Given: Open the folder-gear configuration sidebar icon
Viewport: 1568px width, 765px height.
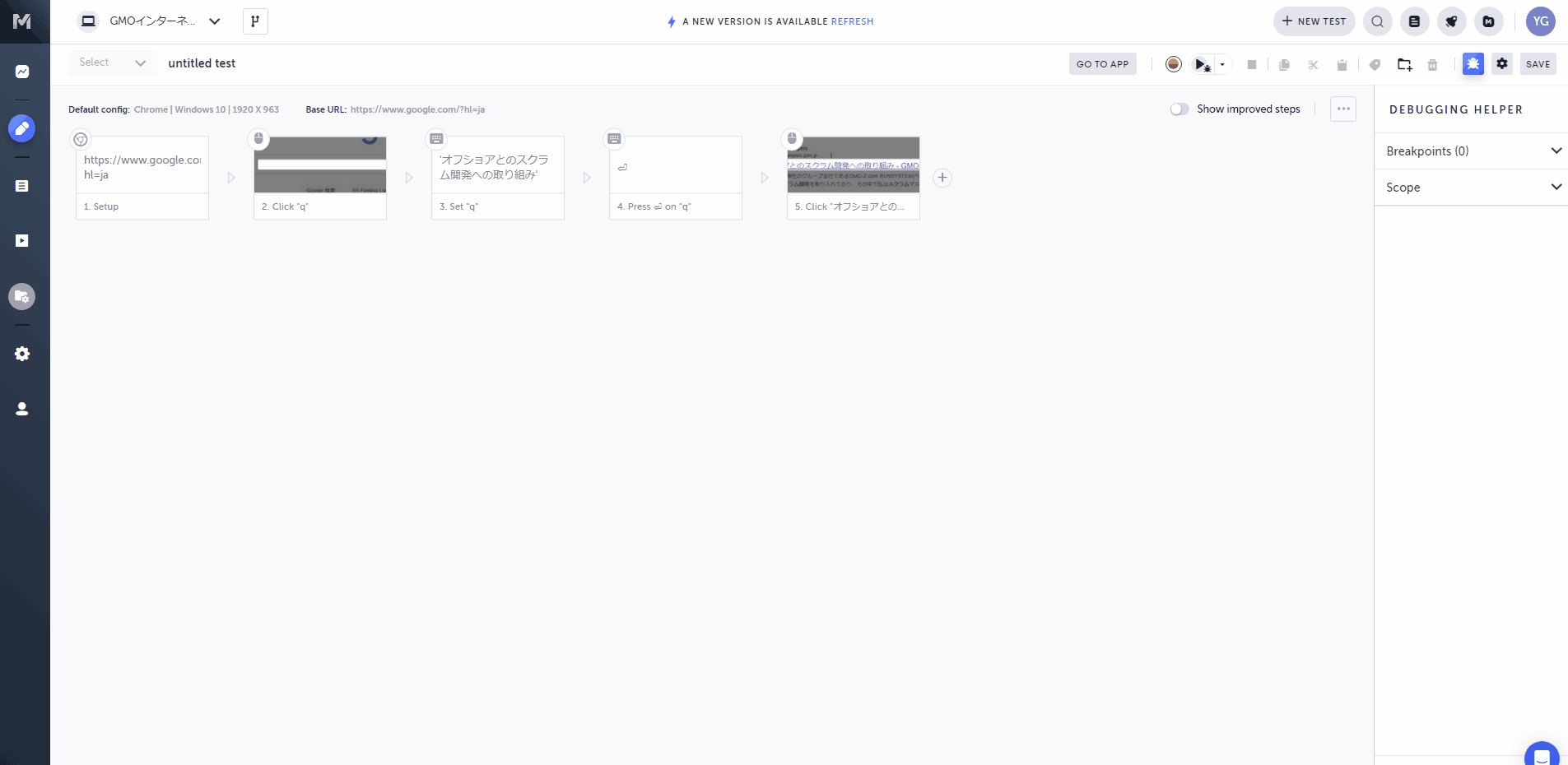Looking at the screenshot, I should [22, 296].
